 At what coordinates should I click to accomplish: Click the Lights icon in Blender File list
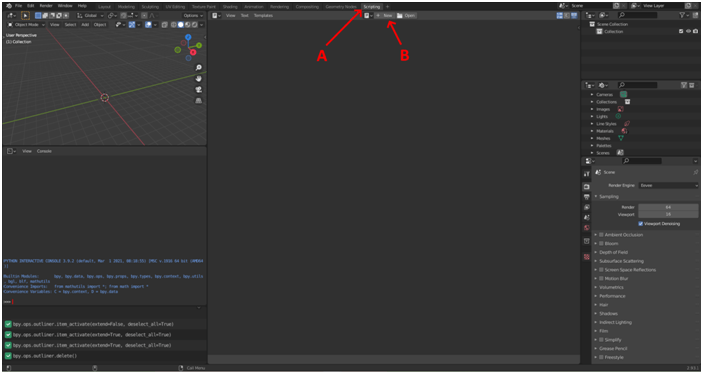pyautogui.click(x=618, y=116)
